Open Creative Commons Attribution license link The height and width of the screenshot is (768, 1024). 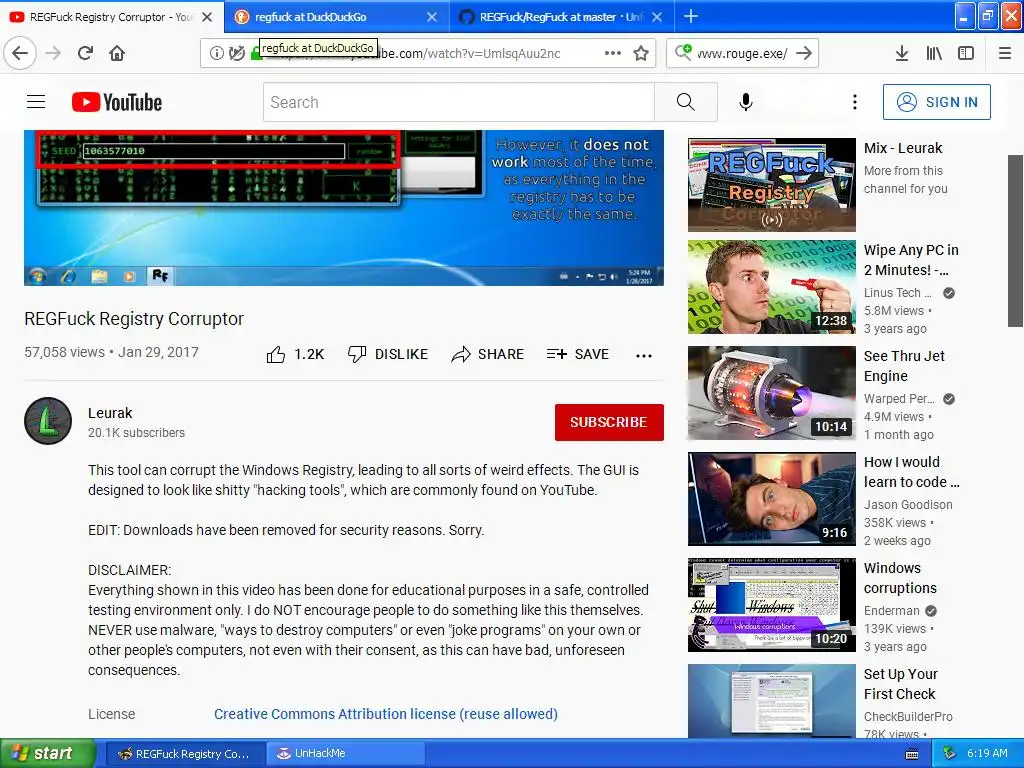click(x=386, y=714)
